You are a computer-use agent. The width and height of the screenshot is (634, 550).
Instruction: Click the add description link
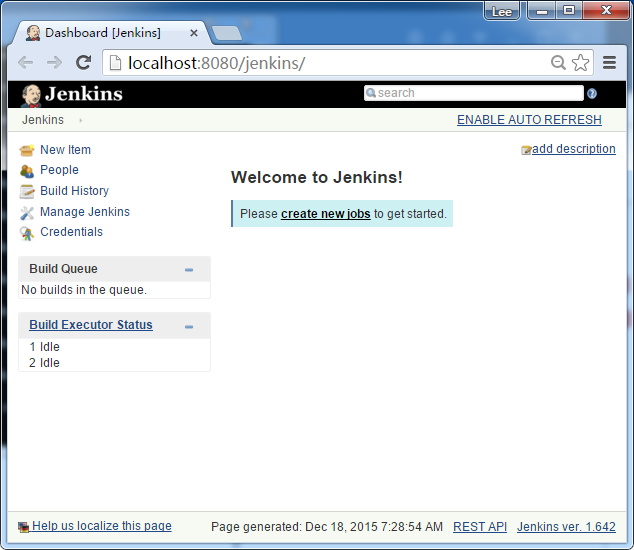pyautogui.click(x=573, y=149)
